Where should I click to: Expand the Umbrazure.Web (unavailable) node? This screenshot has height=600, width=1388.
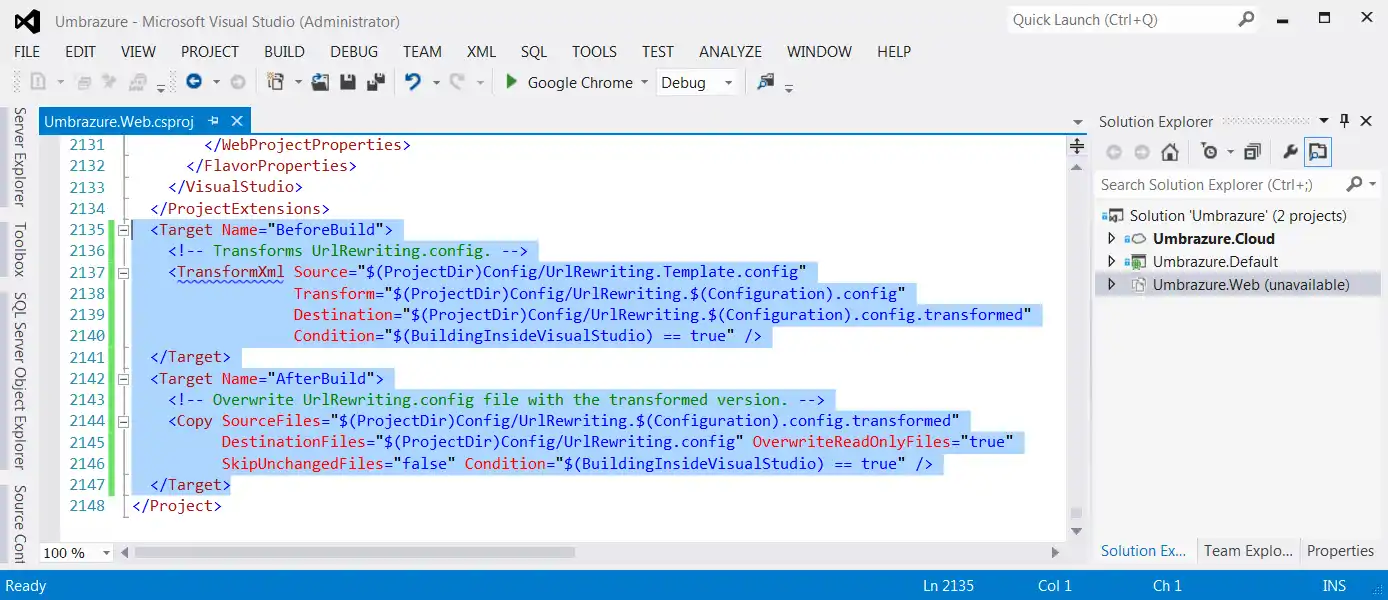pyautogui.click(x=1111, y=285)
